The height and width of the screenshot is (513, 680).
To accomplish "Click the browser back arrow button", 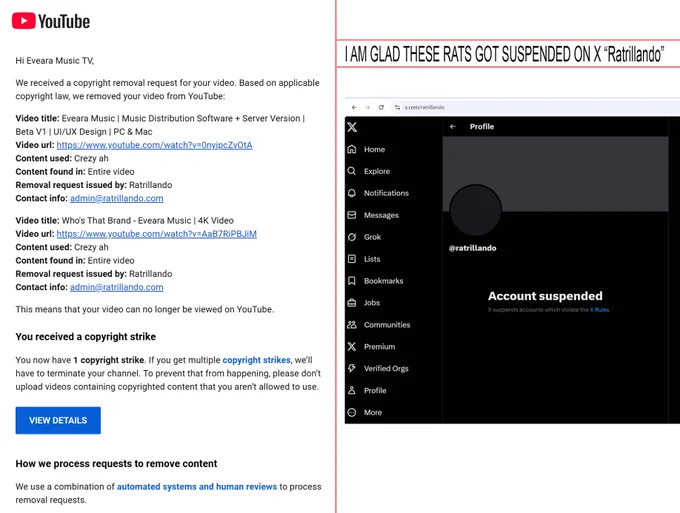I will click(354, 107).
